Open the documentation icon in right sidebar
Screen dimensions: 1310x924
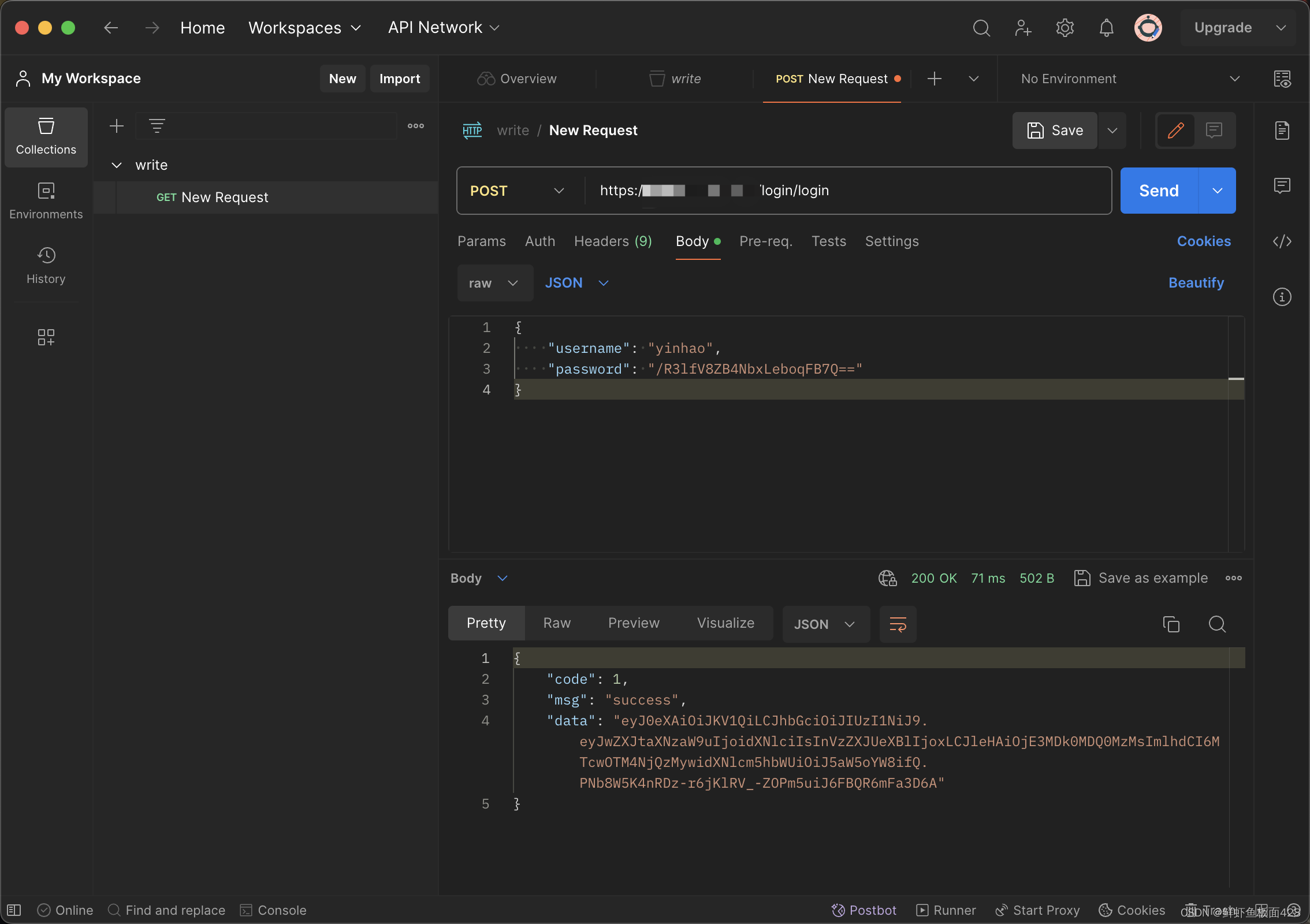tap(1282, 131)
